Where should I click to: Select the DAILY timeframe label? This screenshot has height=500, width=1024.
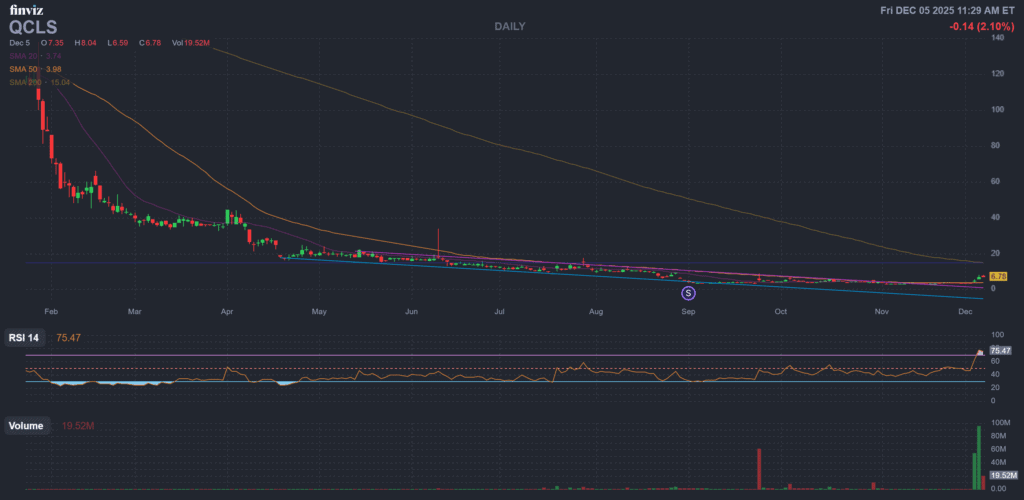pyautogui.click(x=510, y=26)
